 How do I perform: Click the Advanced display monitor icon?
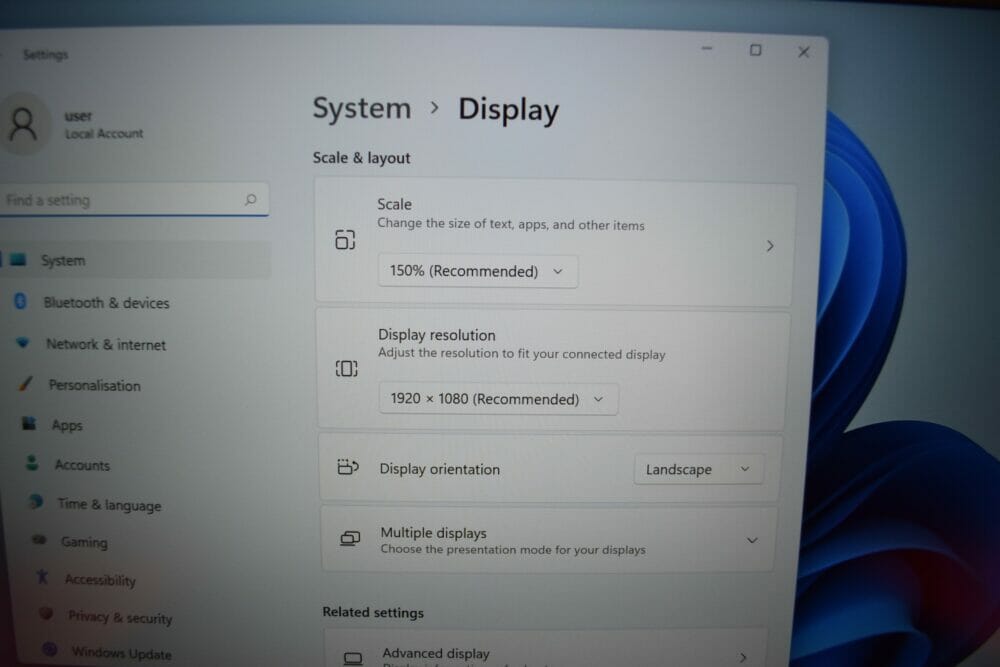pyautogui.click(x=353, y=657)
